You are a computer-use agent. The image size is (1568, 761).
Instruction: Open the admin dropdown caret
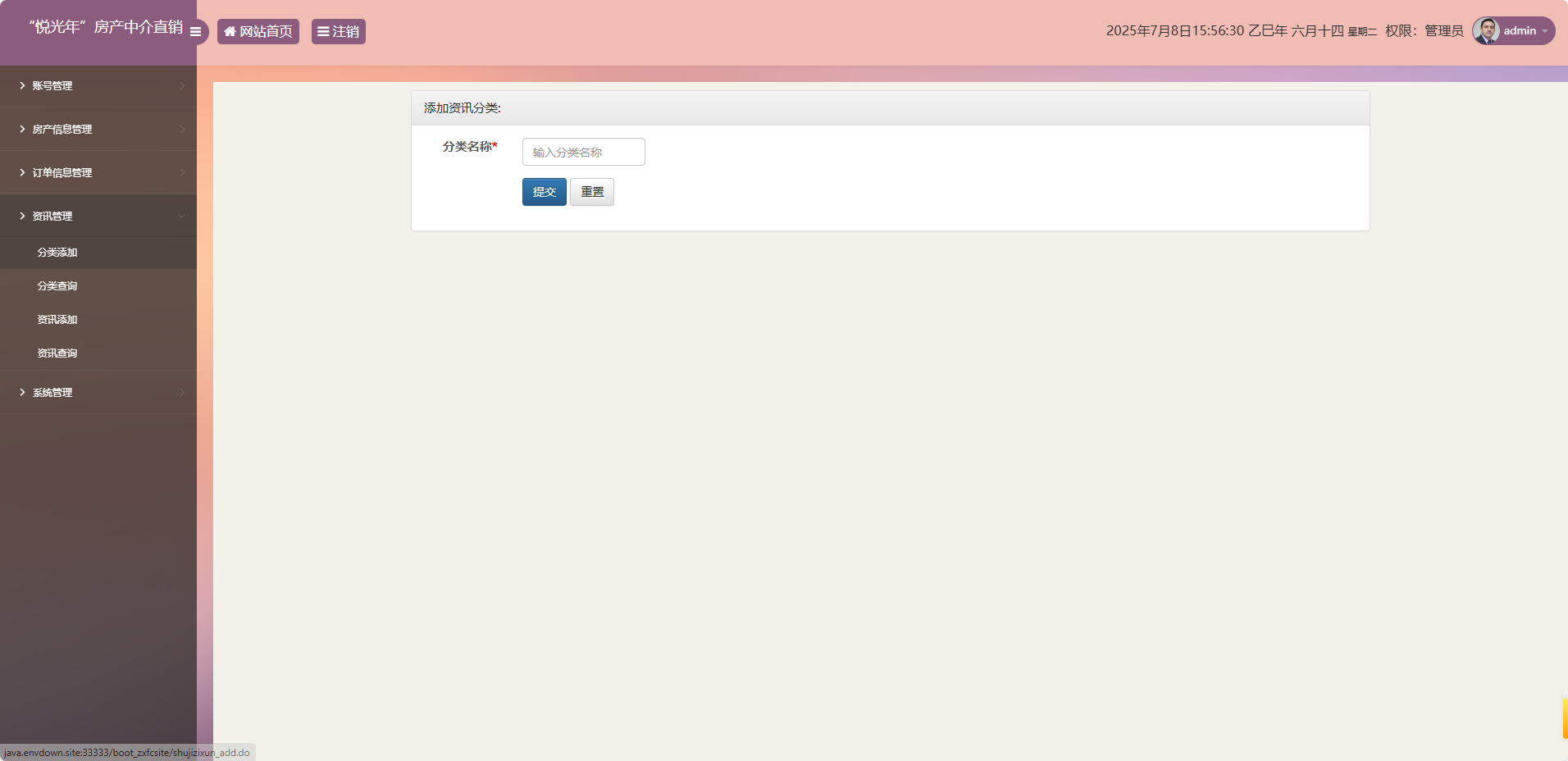[1545, 31]
